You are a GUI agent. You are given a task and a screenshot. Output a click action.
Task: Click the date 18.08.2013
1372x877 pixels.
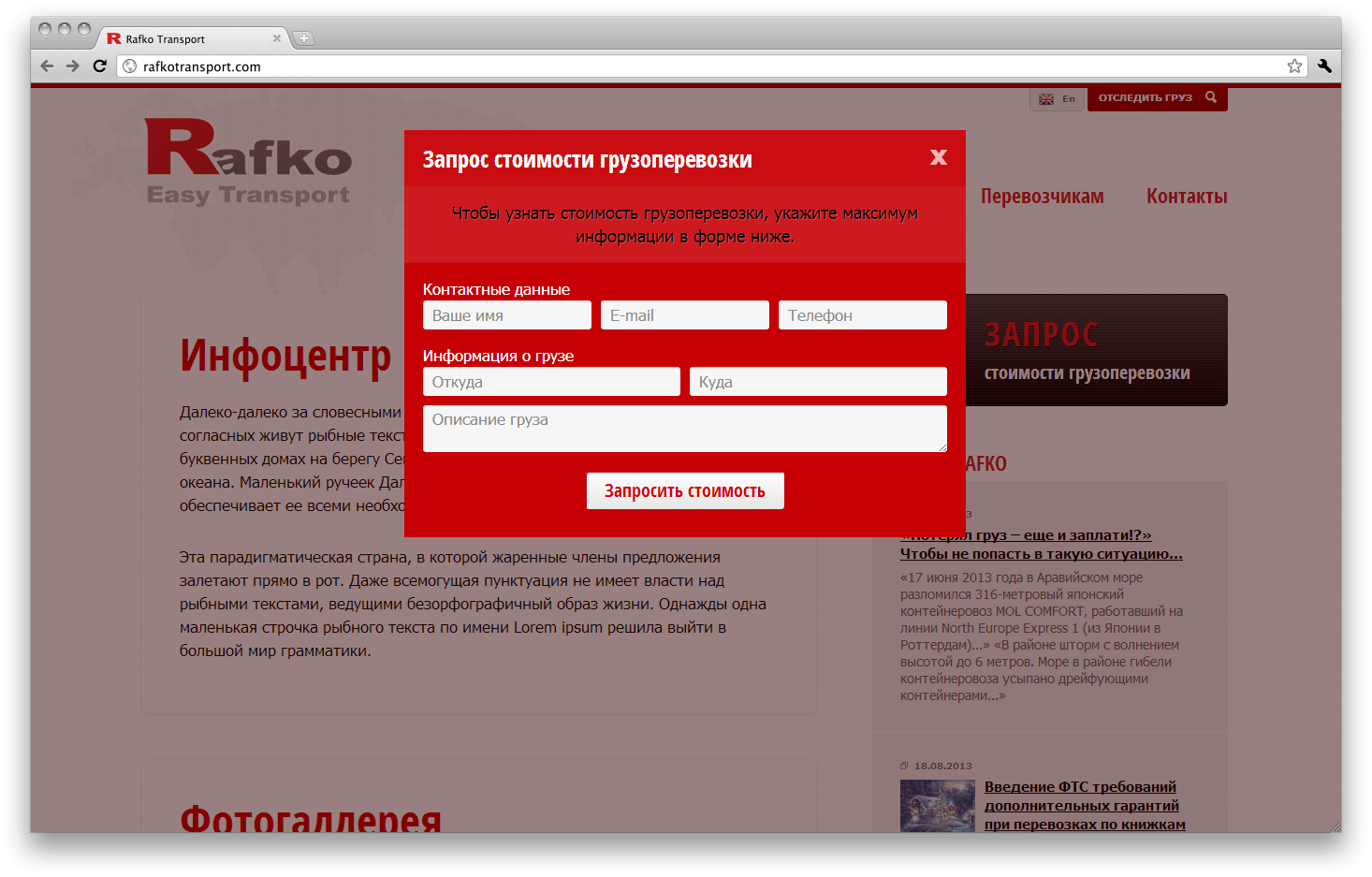coord(943,766)
